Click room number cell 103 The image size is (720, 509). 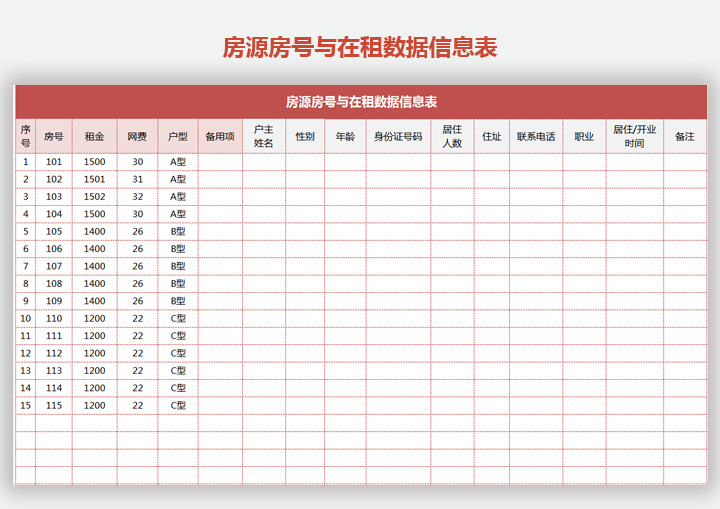(x=54, y=197)
